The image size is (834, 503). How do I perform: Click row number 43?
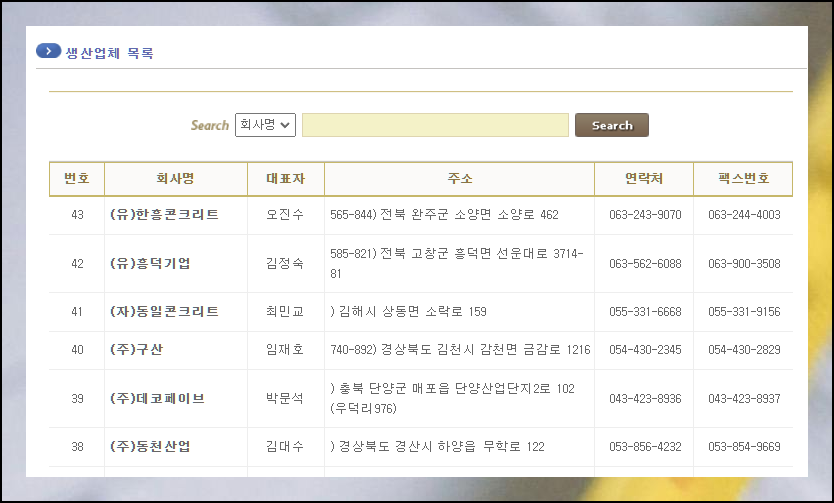coord(78,214)
